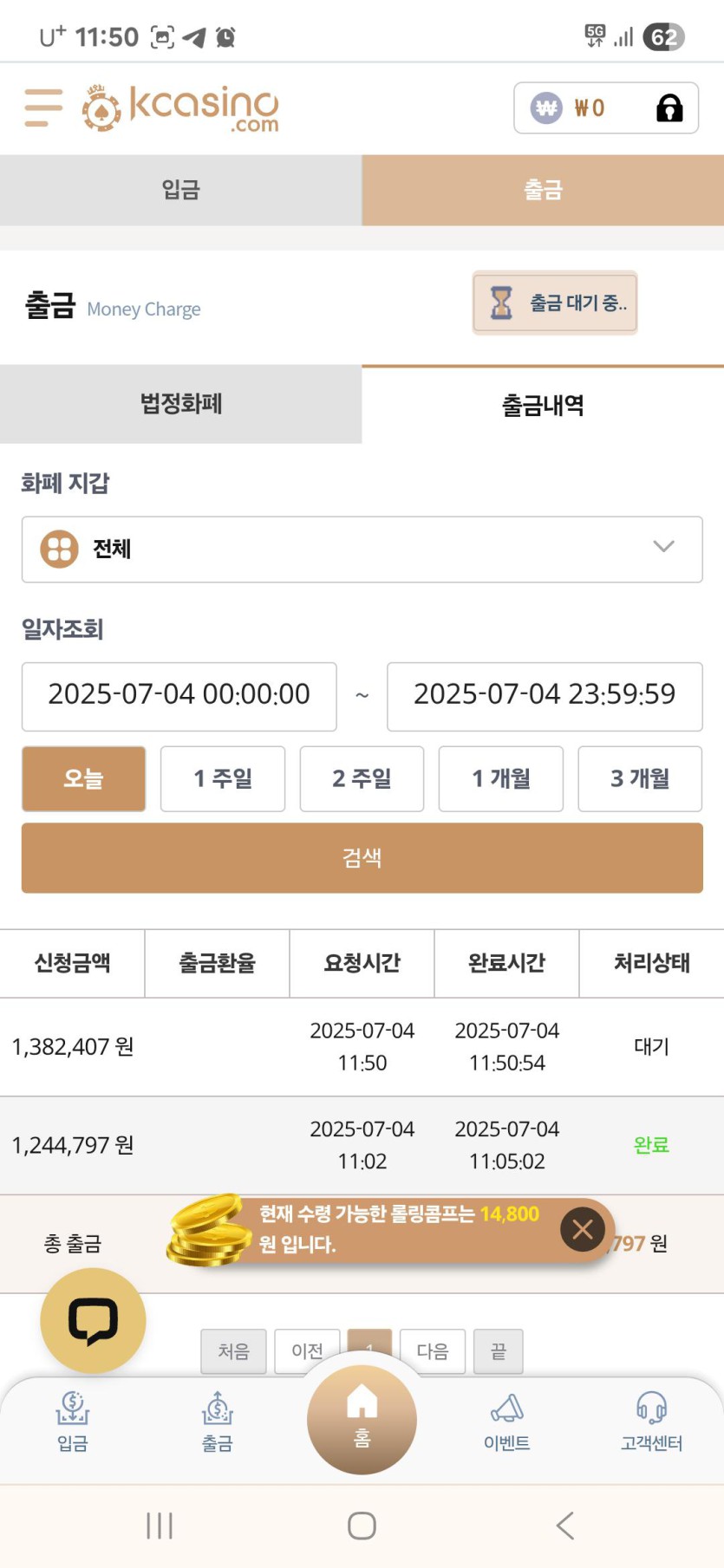Tap the lock icon in balance box

669,108
